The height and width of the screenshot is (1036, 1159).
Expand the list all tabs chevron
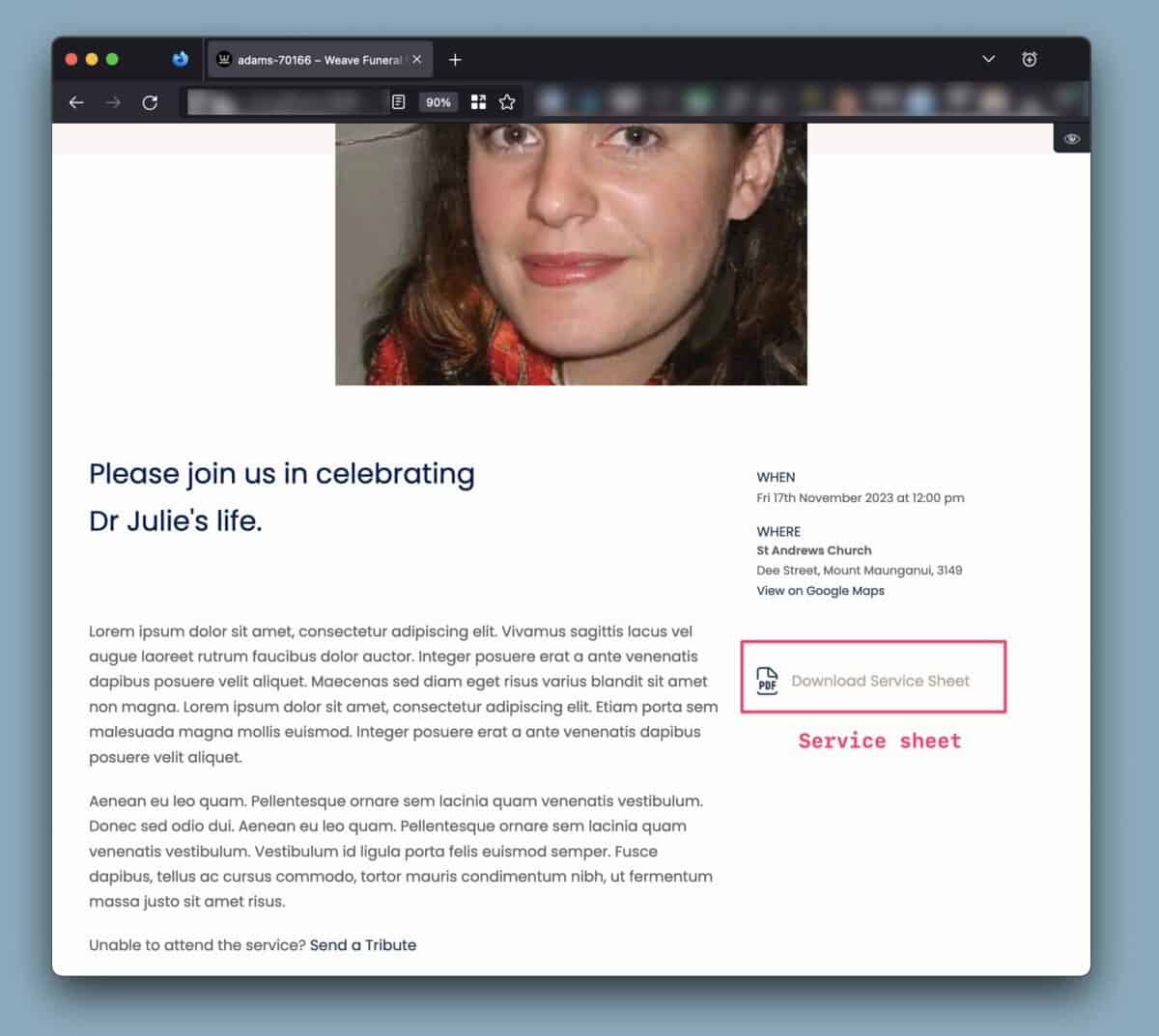988,59
